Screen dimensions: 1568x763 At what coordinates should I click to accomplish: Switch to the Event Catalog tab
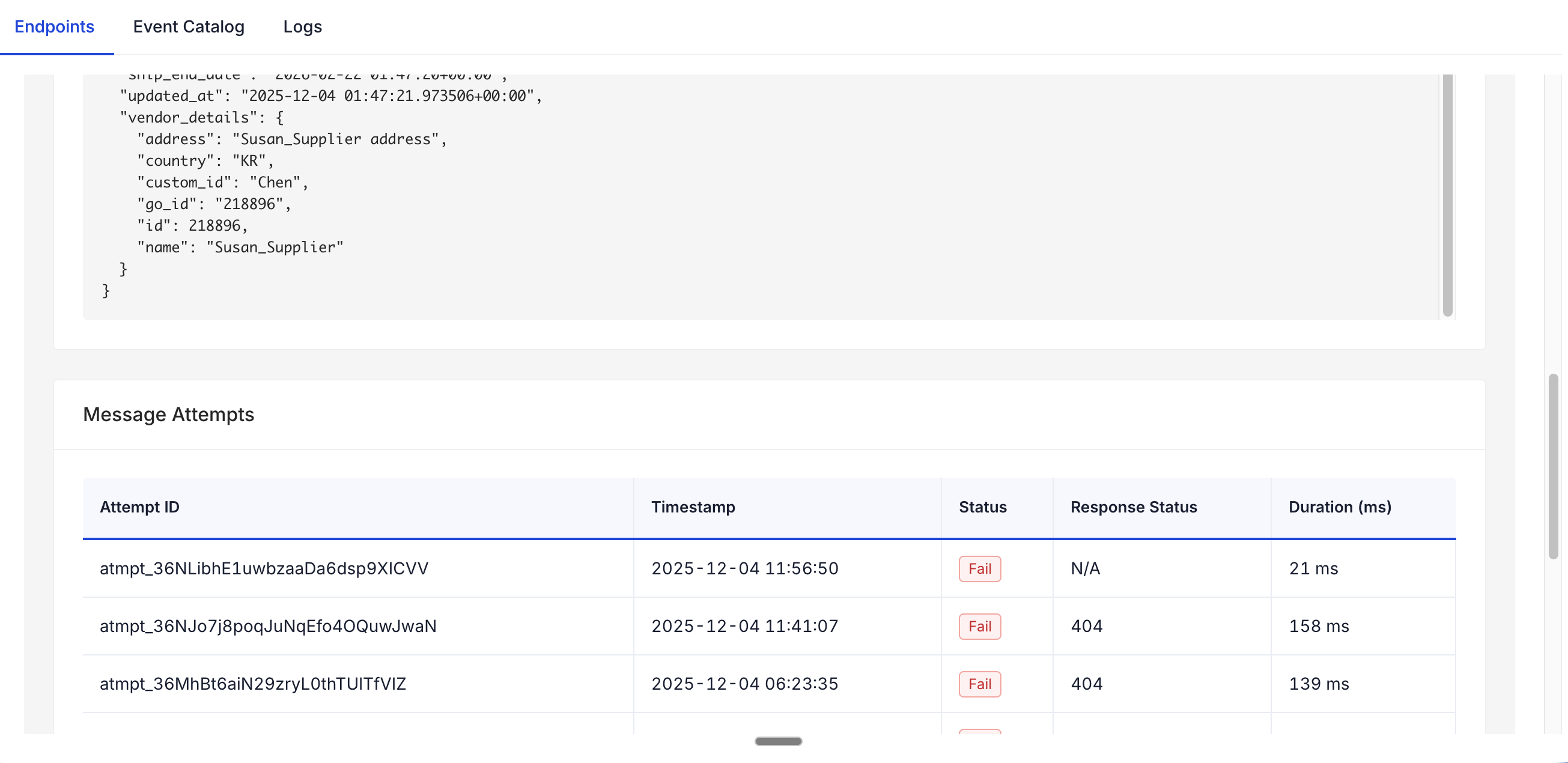tap(189, 27)
